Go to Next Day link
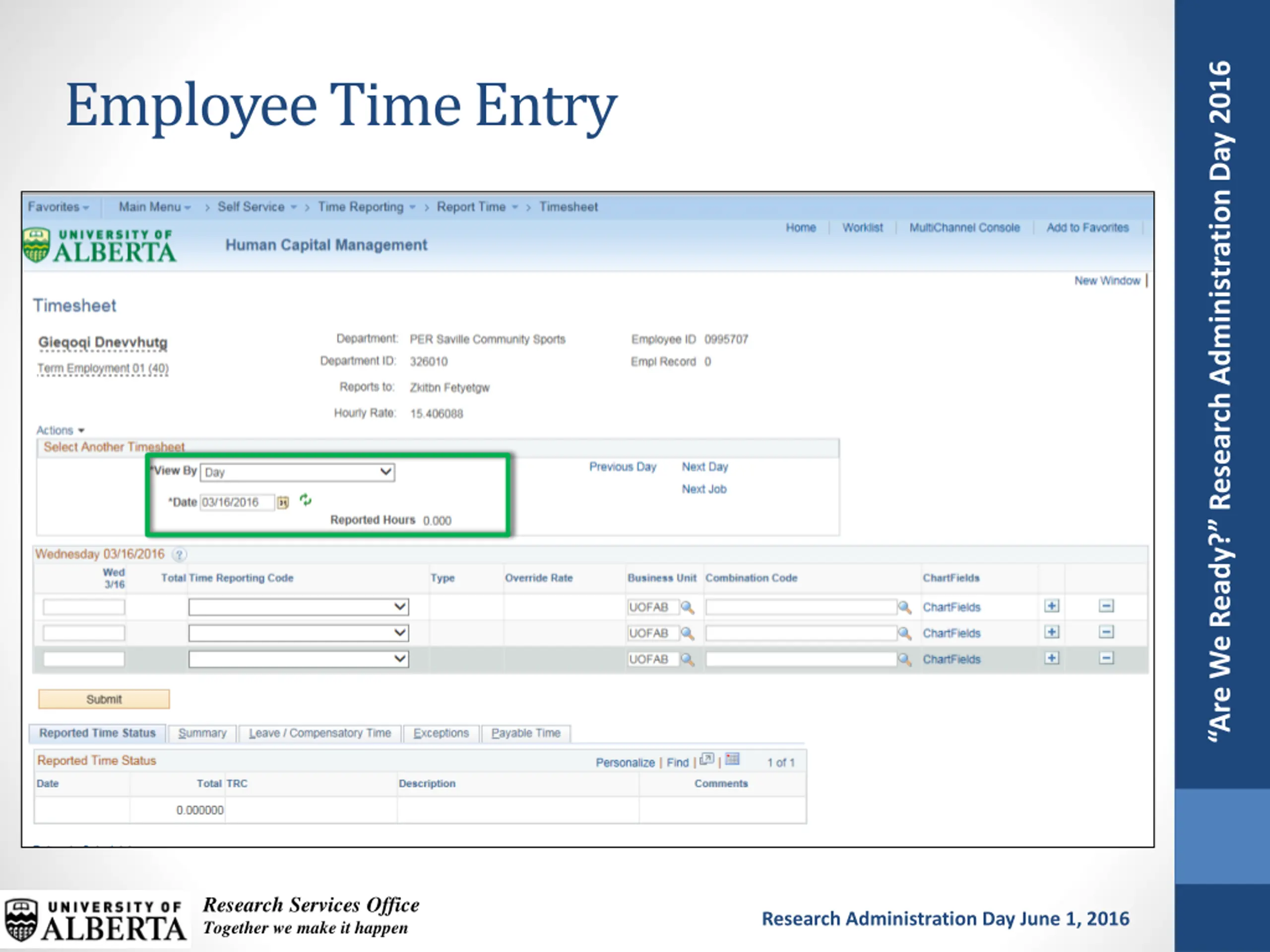The width and height of the screenshot is (1270, 952). [705, 467]
